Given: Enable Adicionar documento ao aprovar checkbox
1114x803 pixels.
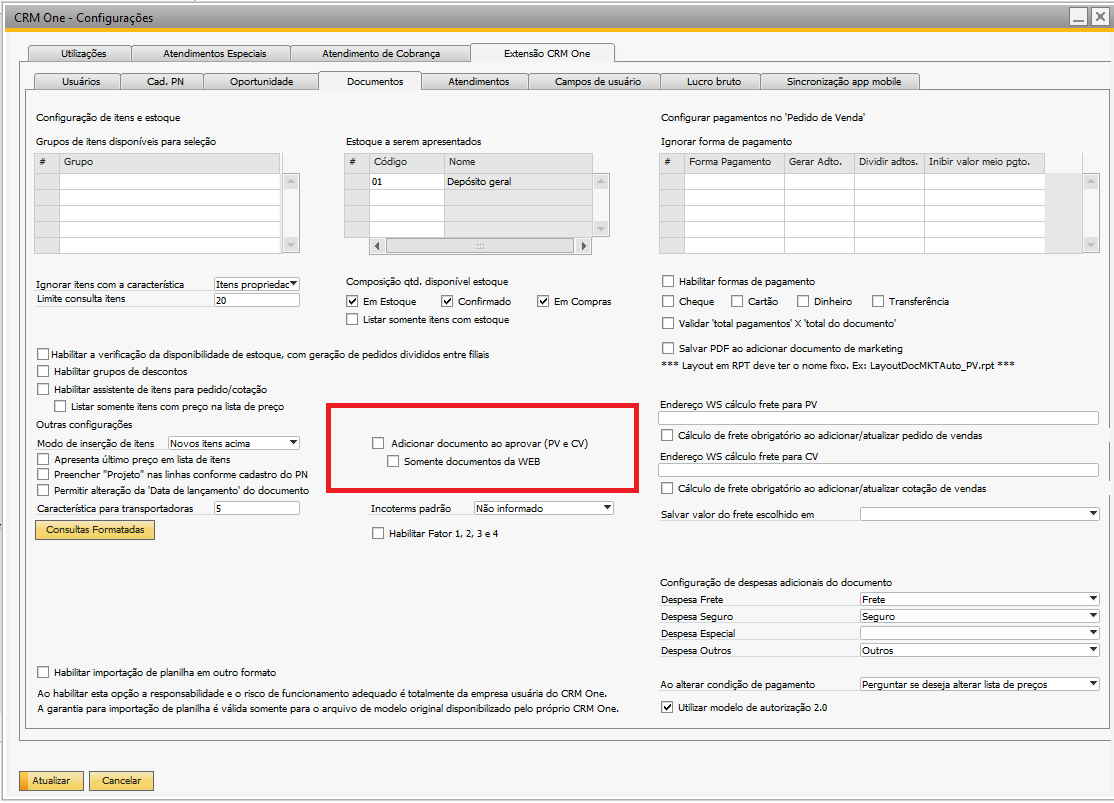Looking at the screenshot, I should click(378, 443).
